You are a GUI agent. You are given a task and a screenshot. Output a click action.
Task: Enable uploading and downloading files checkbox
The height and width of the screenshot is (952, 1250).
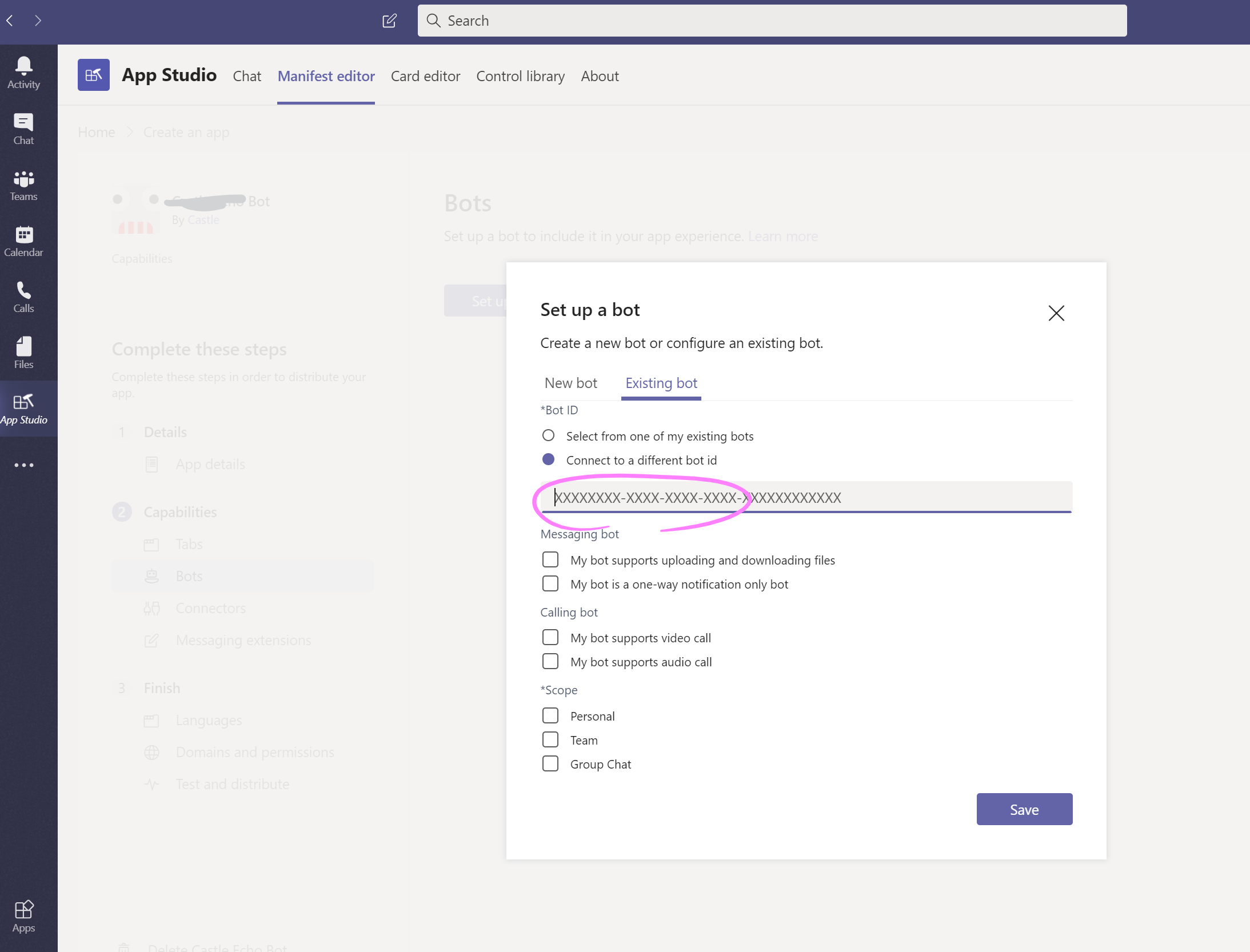pyautogui.click(x=550, y=559)
